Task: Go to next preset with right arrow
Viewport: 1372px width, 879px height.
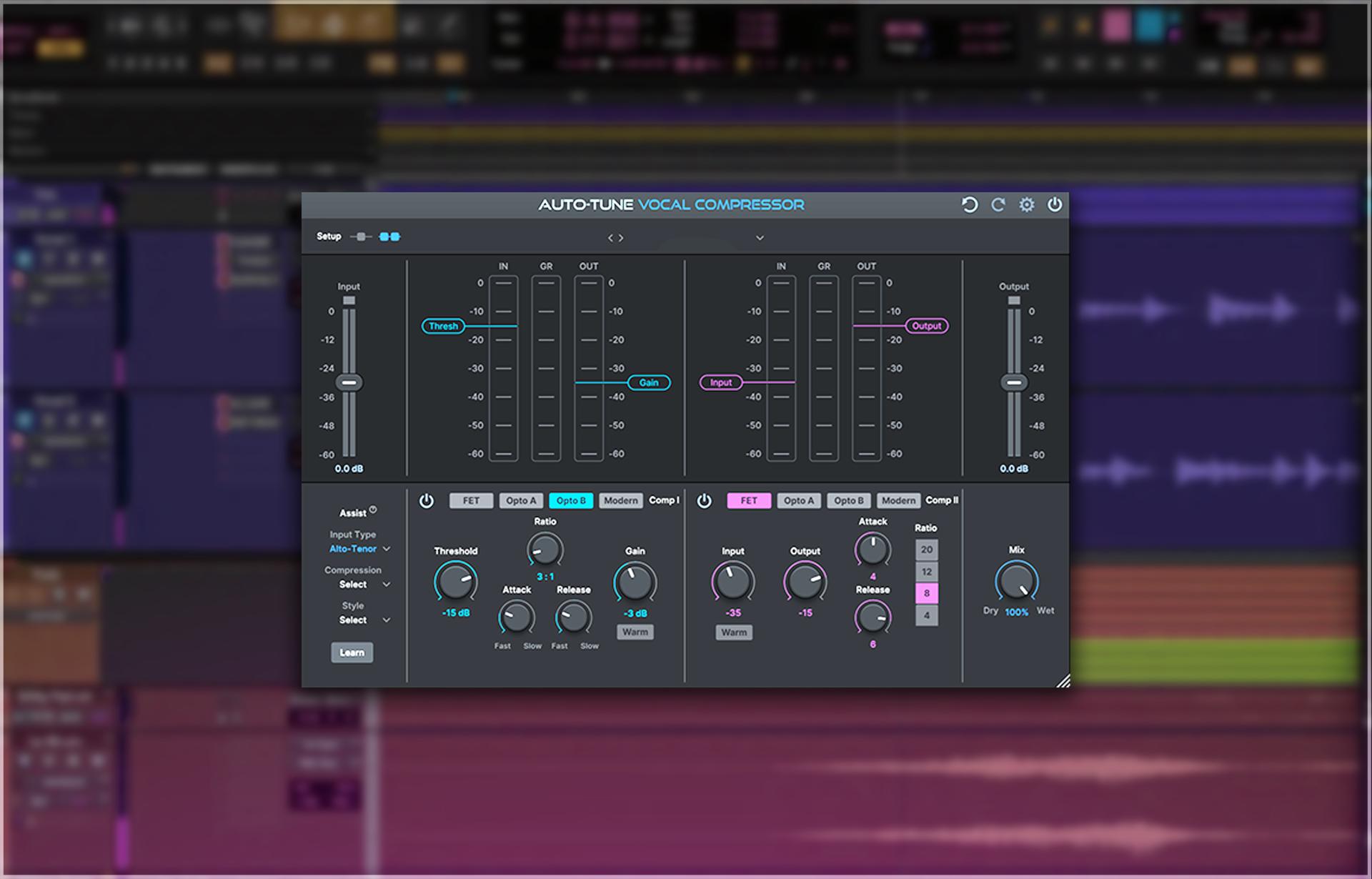Action: (621, 238)
